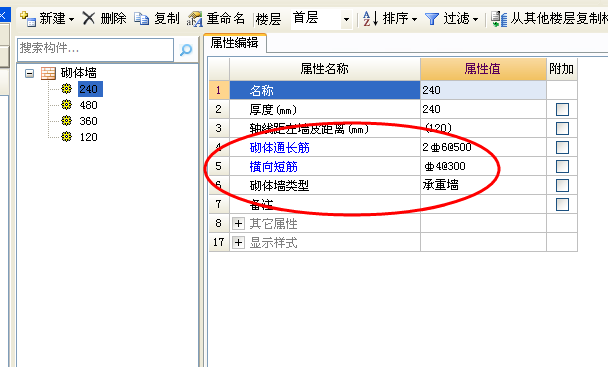Open the 过滤 dropdown arrow
This screenshot has height=367, width=608.
click(475, 19)
